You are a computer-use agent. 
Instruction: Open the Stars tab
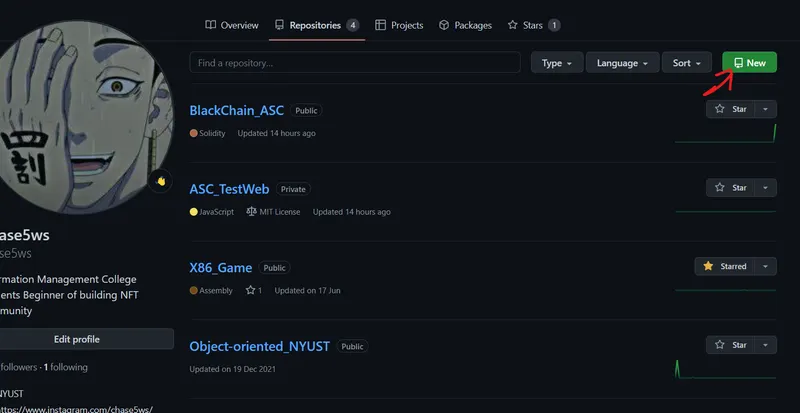[534, 25]
